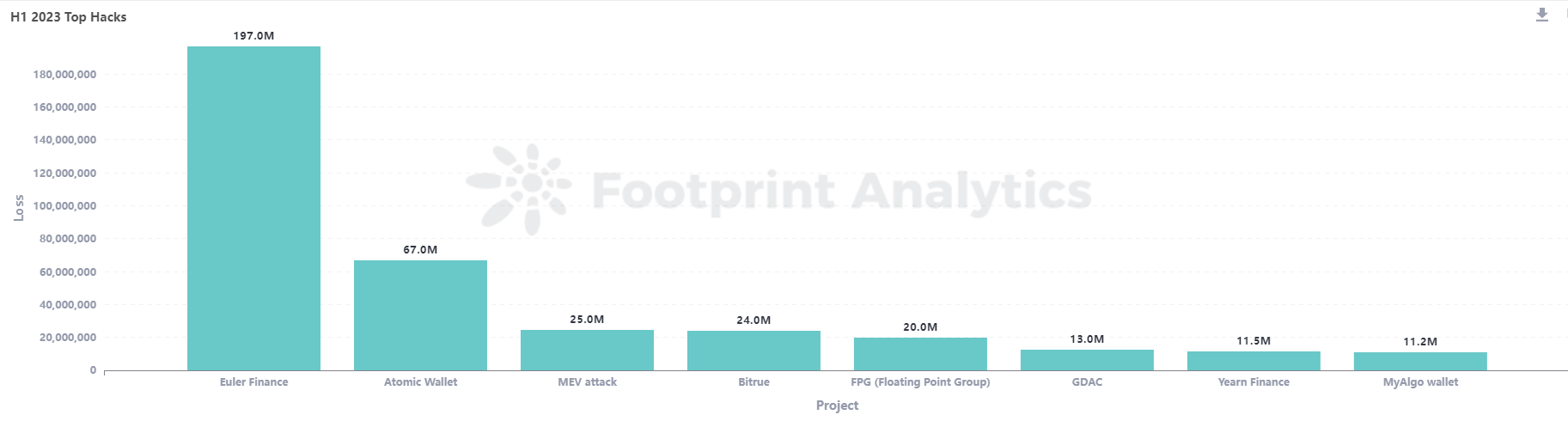
Task: Click the 100,000,000 y-axis tick label
Action: click(64, 206)
